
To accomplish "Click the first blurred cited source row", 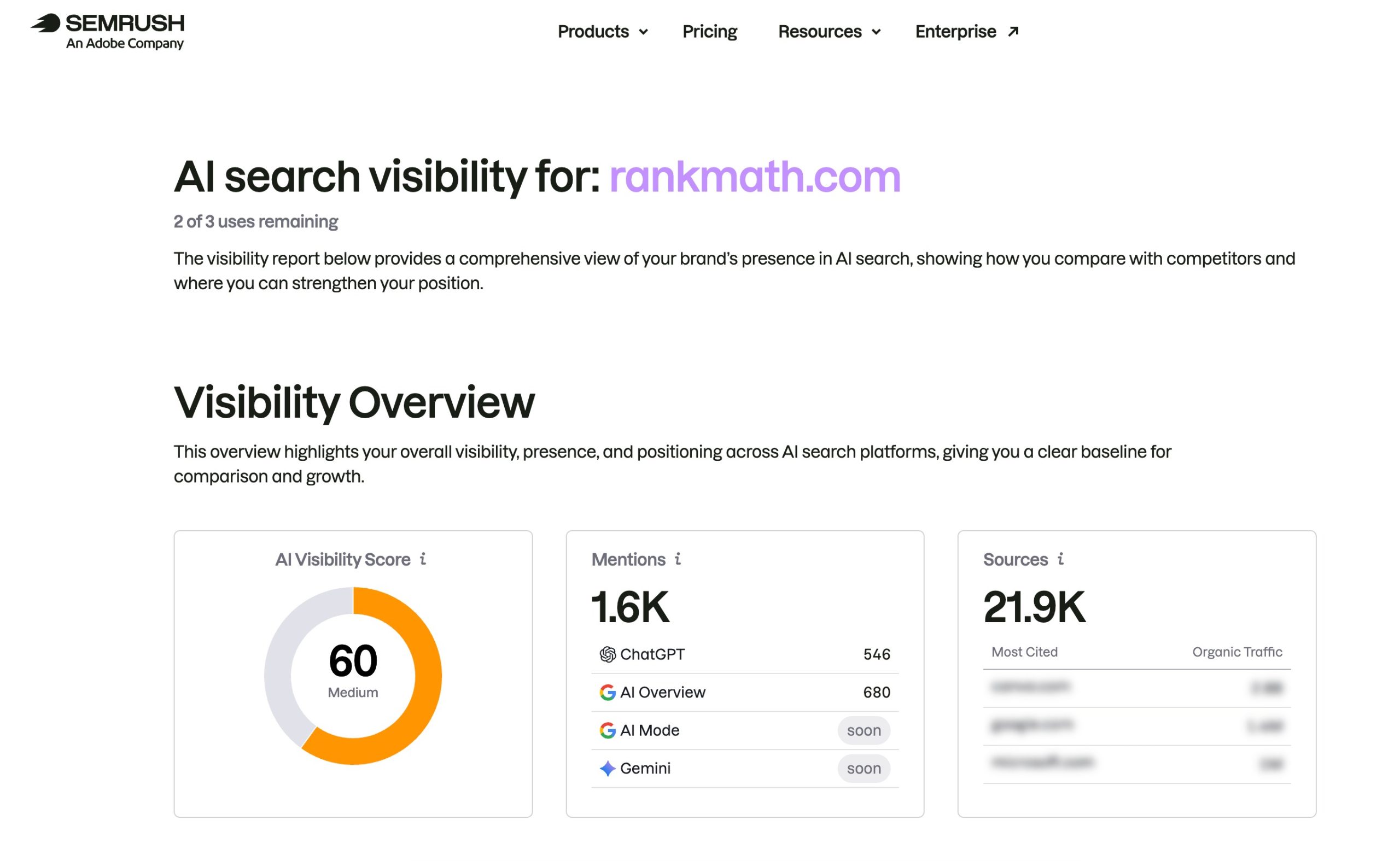I will pyautogui.click(x=1136, y=688).
